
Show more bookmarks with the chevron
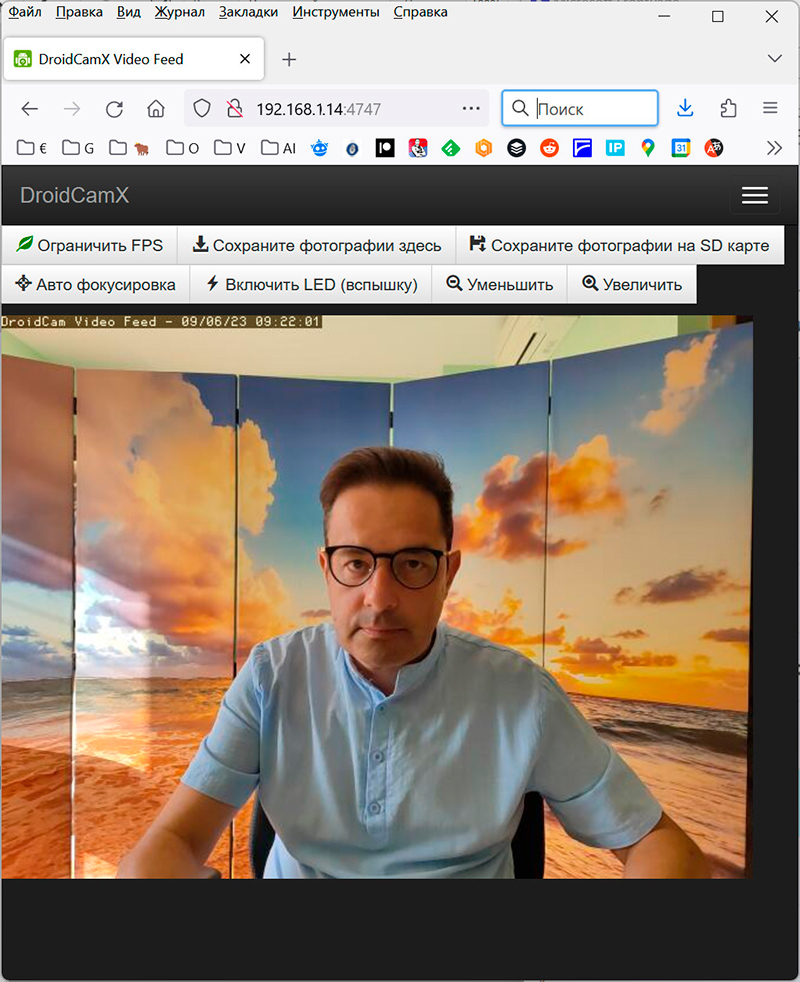click(774, 148)
